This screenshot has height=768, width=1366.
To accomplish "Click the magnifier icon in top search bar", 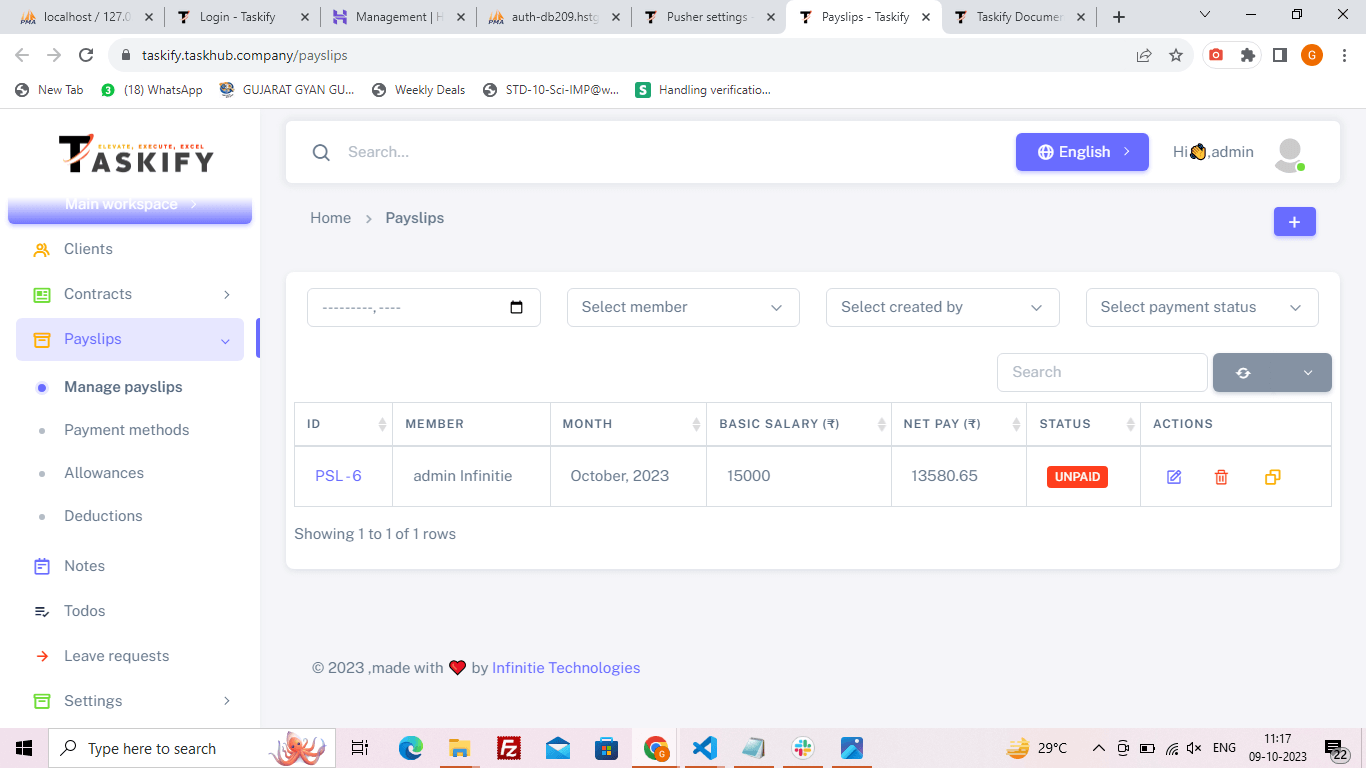I will [321, 152].
